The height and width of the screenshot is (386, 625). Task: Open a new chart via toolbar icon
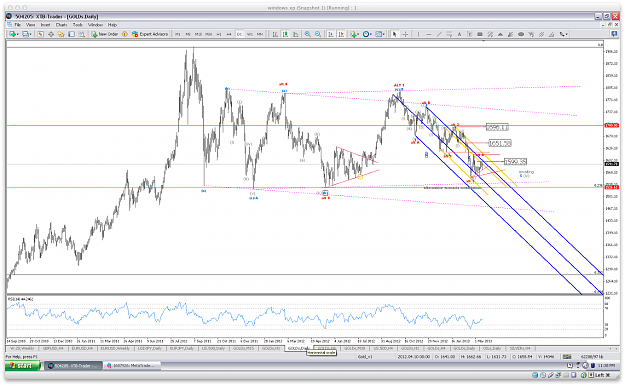click(x=12, y=34)
